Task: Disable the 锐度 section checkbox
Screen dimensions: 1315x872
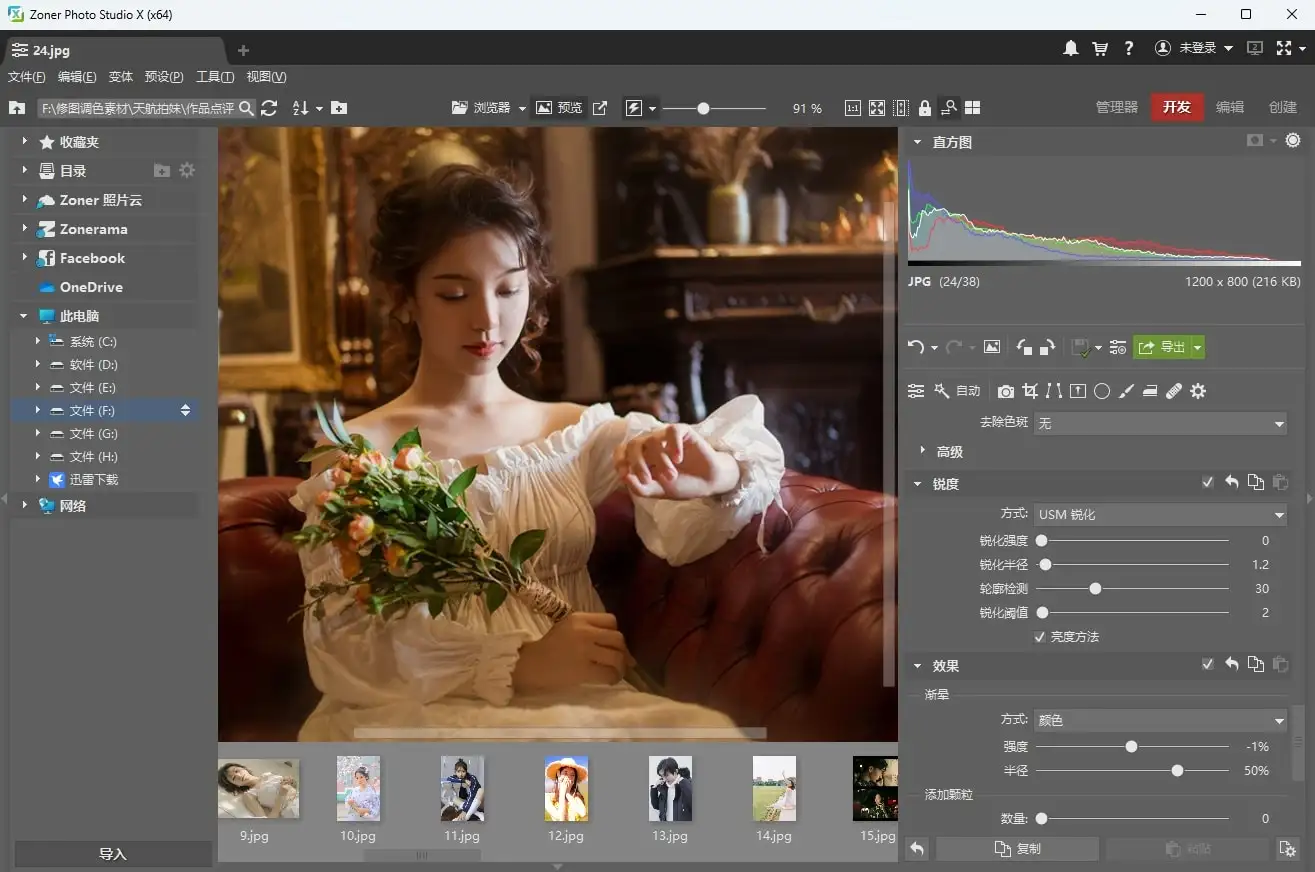Action: pyautogui.click(x=1208, y=483)
